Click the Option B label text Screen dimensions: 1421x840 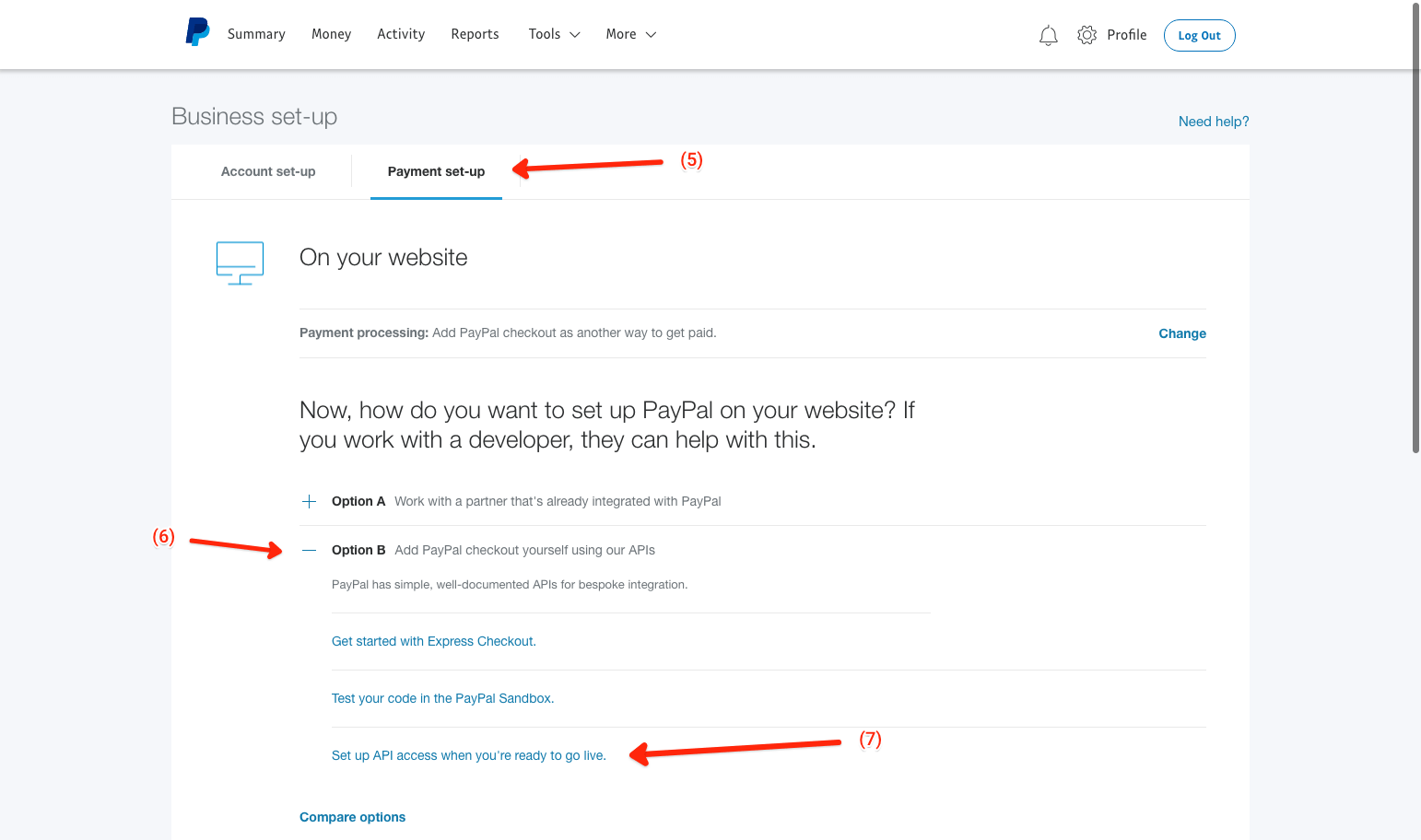(358, 550)
